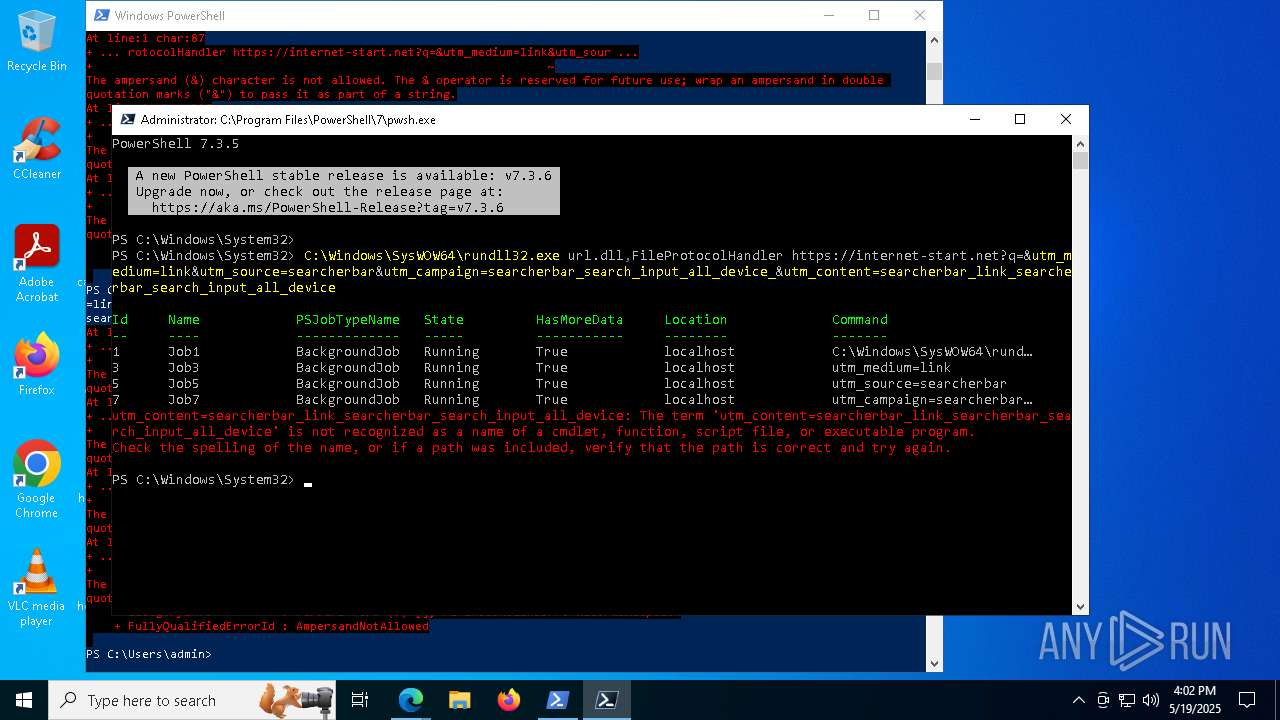Click the Windows PowerShell scrollbar down arrow
This screenshot has width=1280, height=720.
click(934, 662)
